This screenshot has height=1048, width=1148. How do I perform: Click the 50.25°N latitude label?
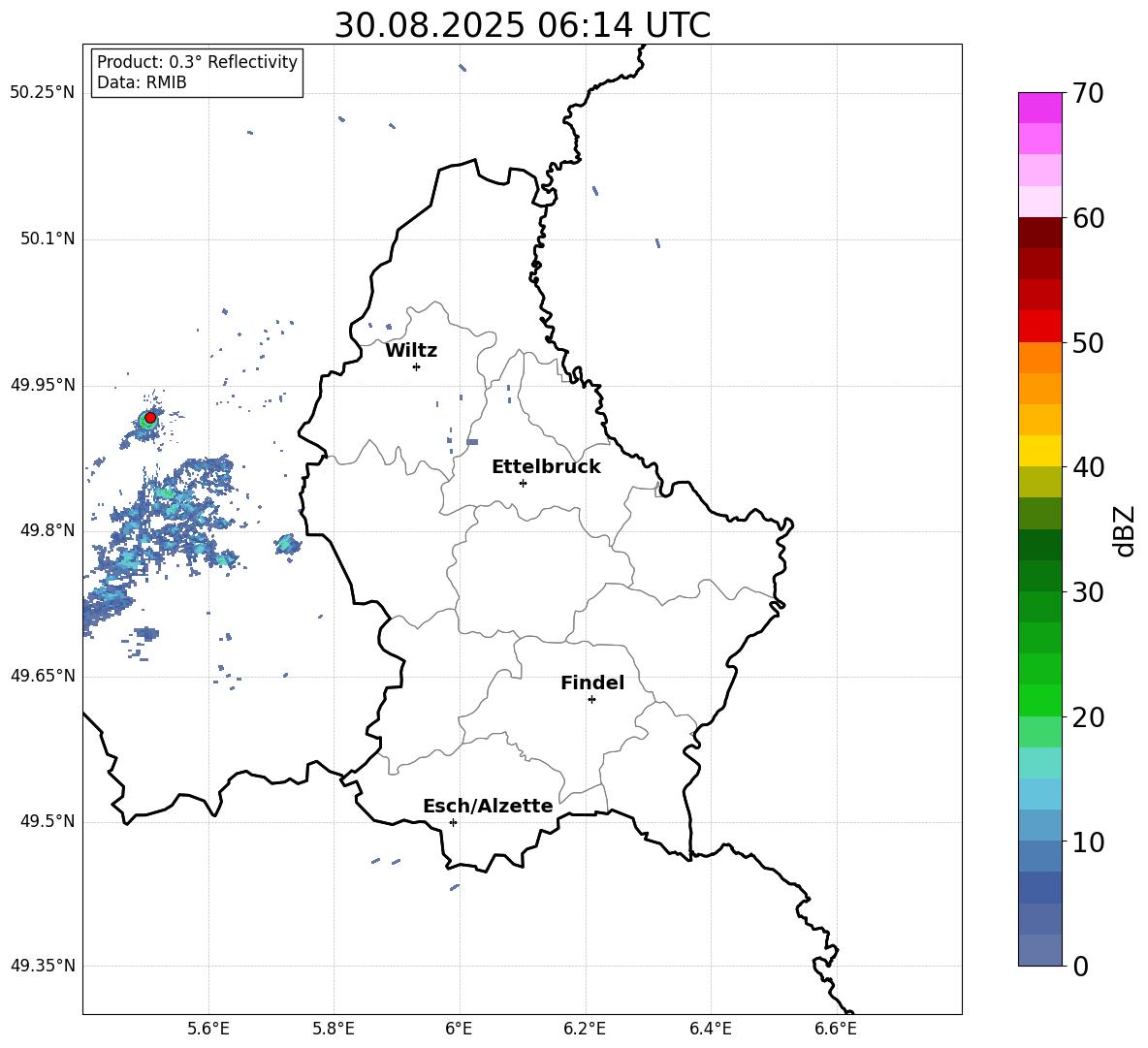click(43, 93)
